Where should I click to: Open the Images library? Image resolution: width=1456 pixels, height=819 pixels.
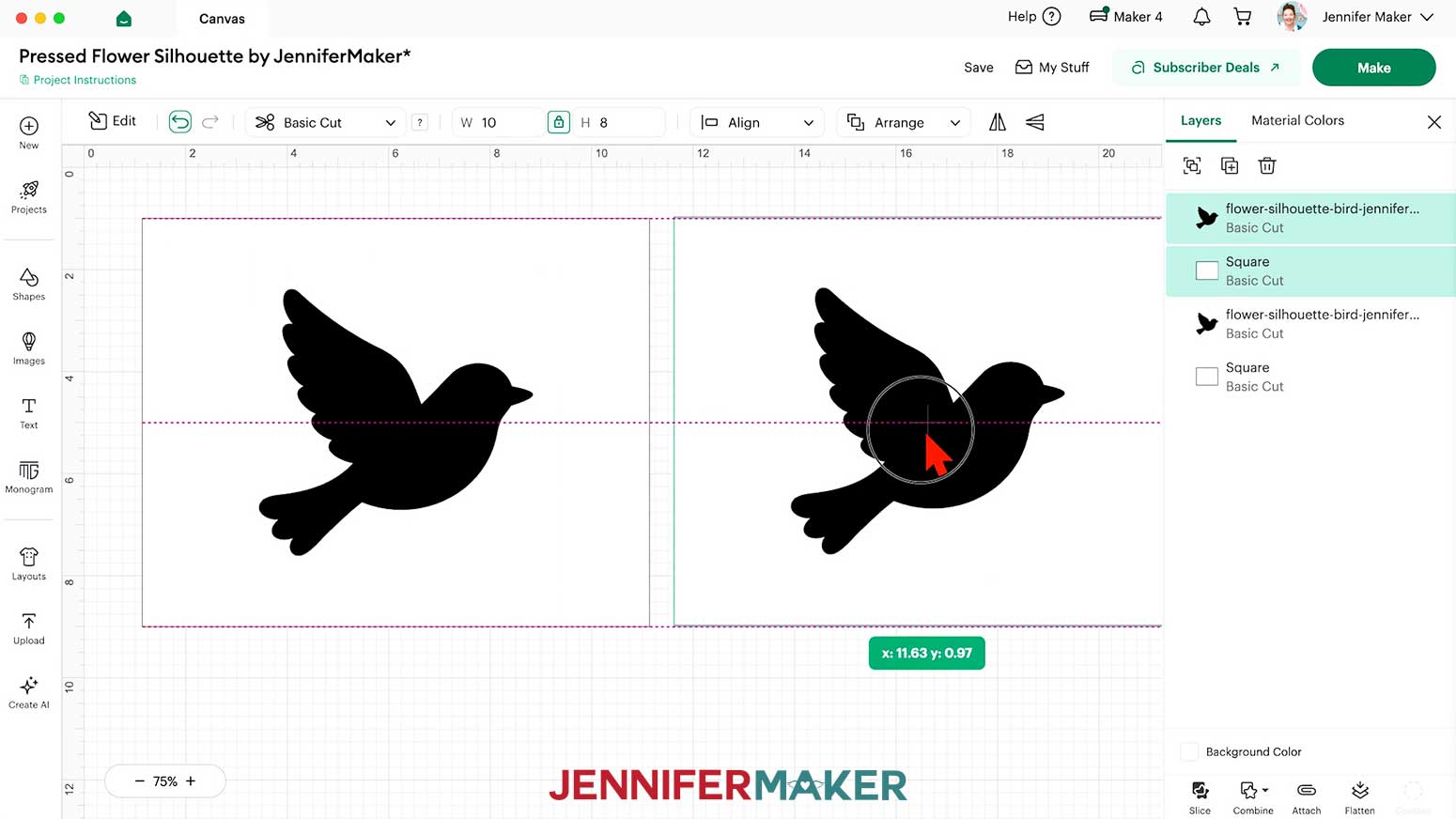click(x=29, y=348)
